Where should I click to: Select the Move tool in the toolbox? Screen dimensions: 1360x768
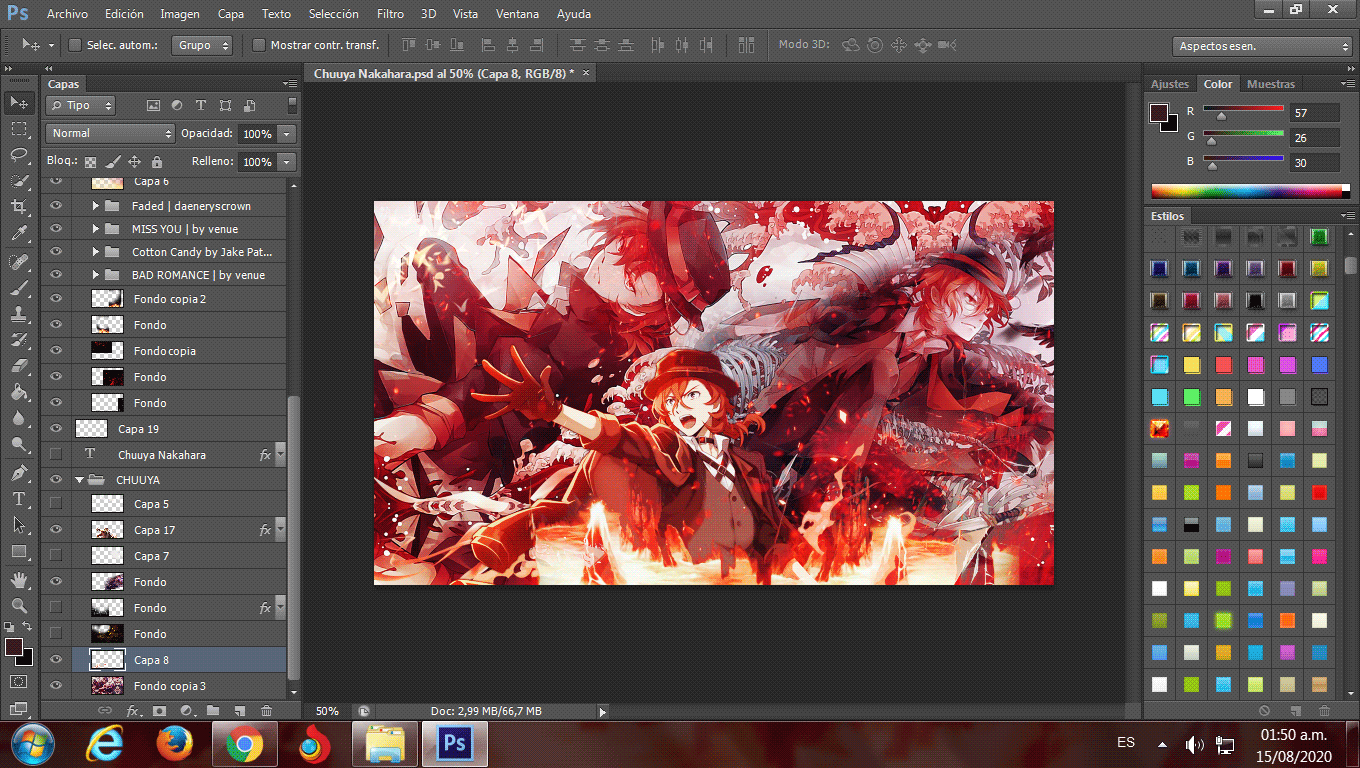pyautogui.click(x=19, y=103)
